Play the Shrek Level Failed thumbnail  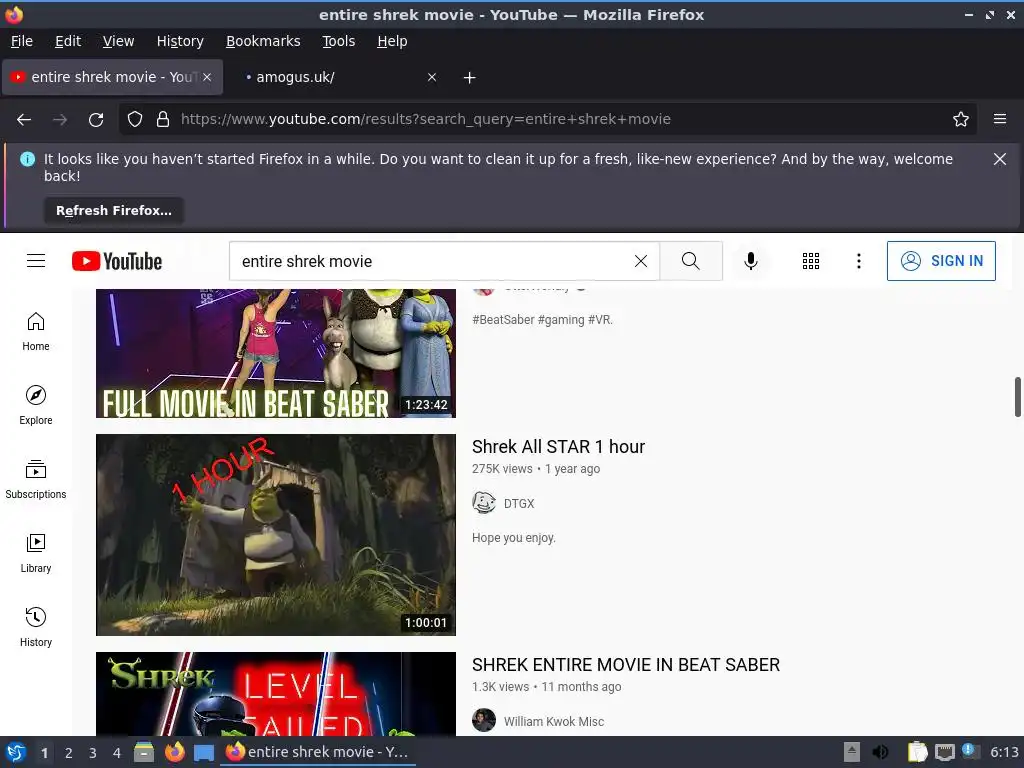[x=276, y=694]
